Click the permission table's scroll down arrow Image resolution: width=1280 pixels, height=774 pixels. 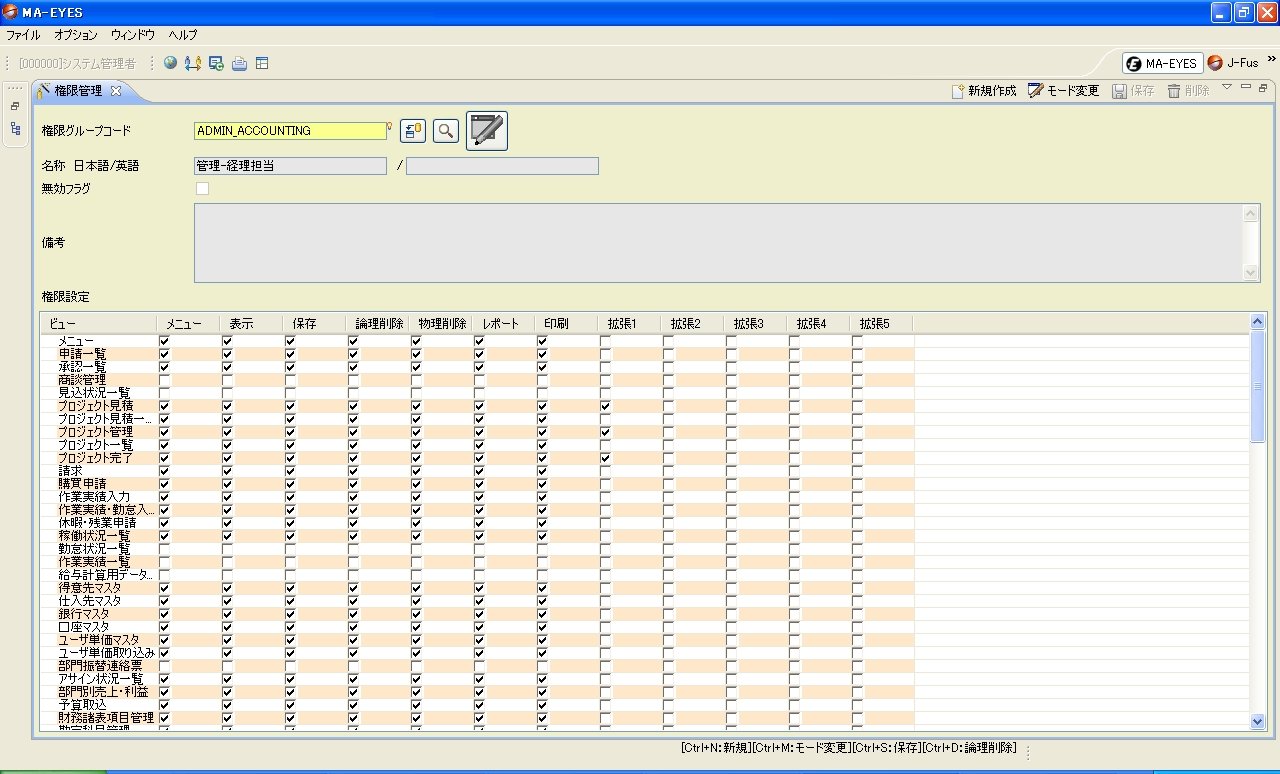pos(1258,721)
